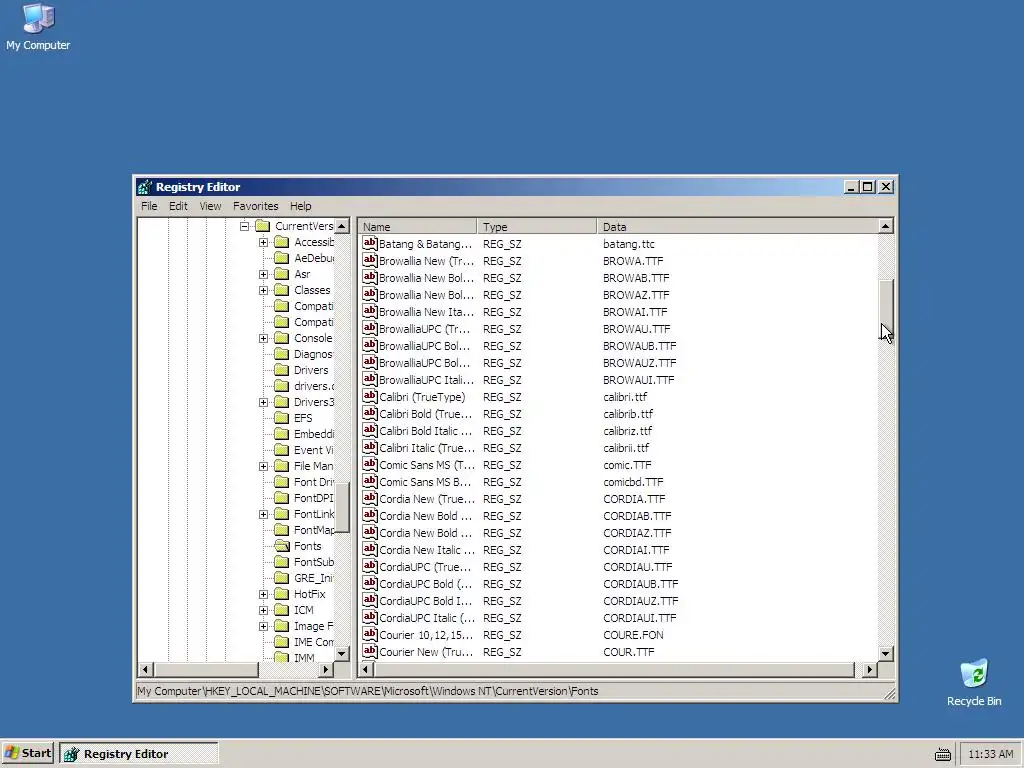Image resolution: width=1024 pixels, height=768 pixels.
Task: Sort by the Type column header
Action: tap(537, 227)
